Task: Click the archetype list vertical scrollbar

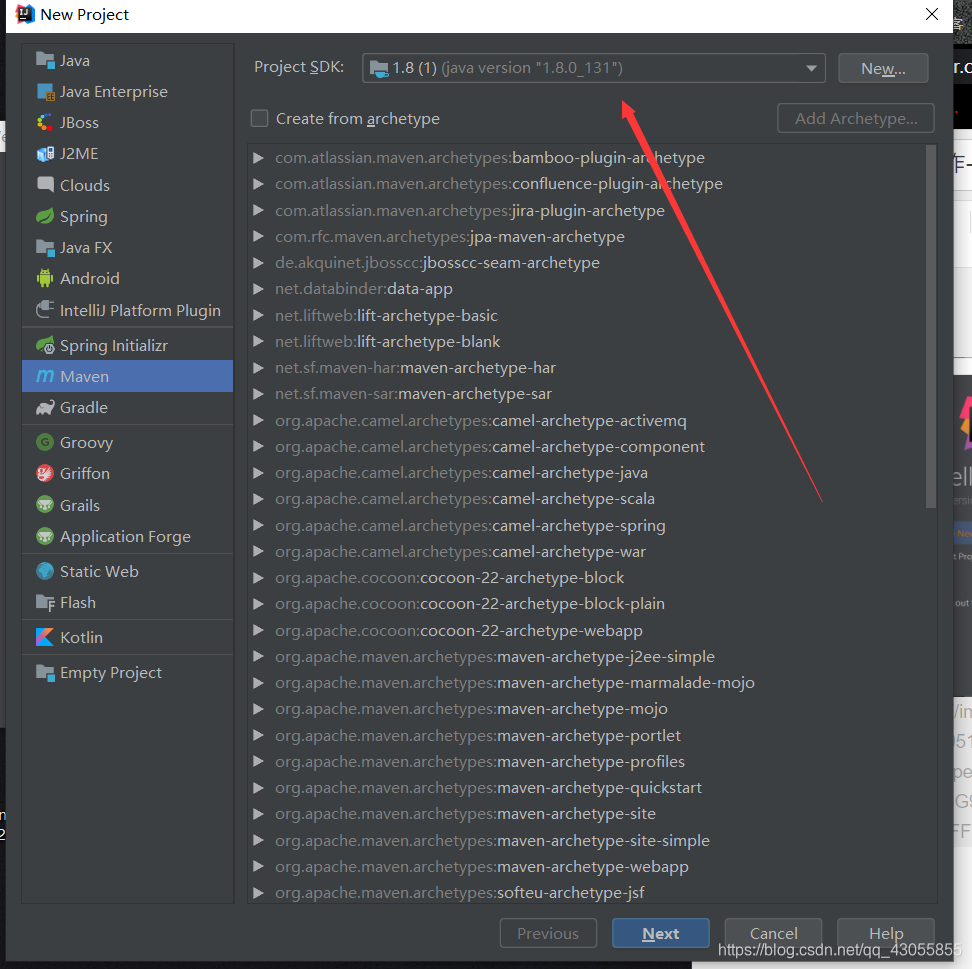Action: [930, 327]
